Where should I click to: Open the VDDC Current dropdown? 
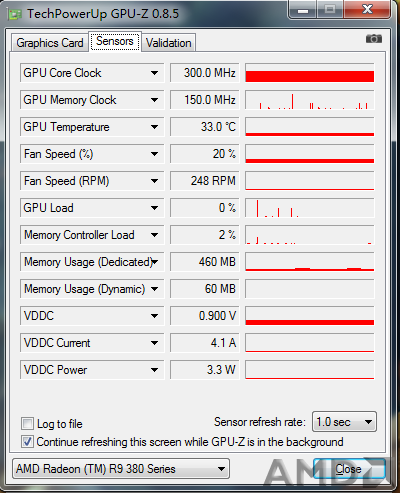pyautogui.click(x=154, y=343)
